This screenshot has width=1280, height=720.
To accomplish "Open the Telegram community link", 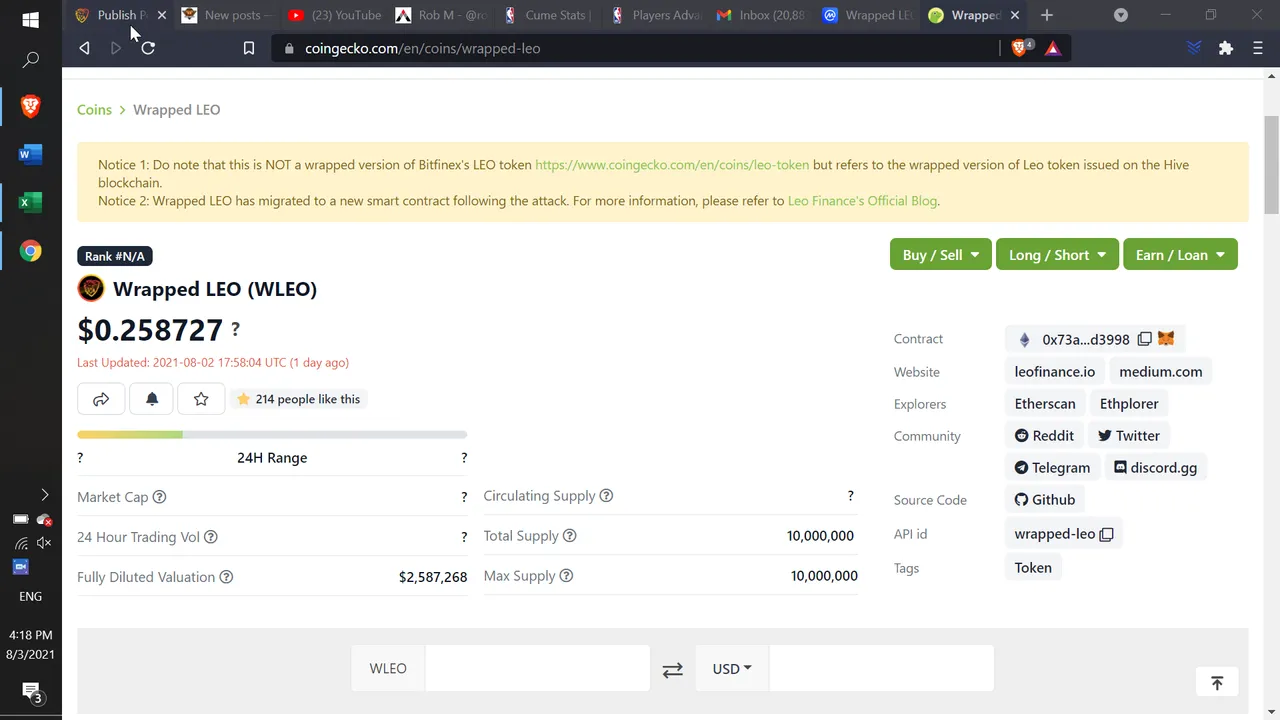I will pos(1052,467).
